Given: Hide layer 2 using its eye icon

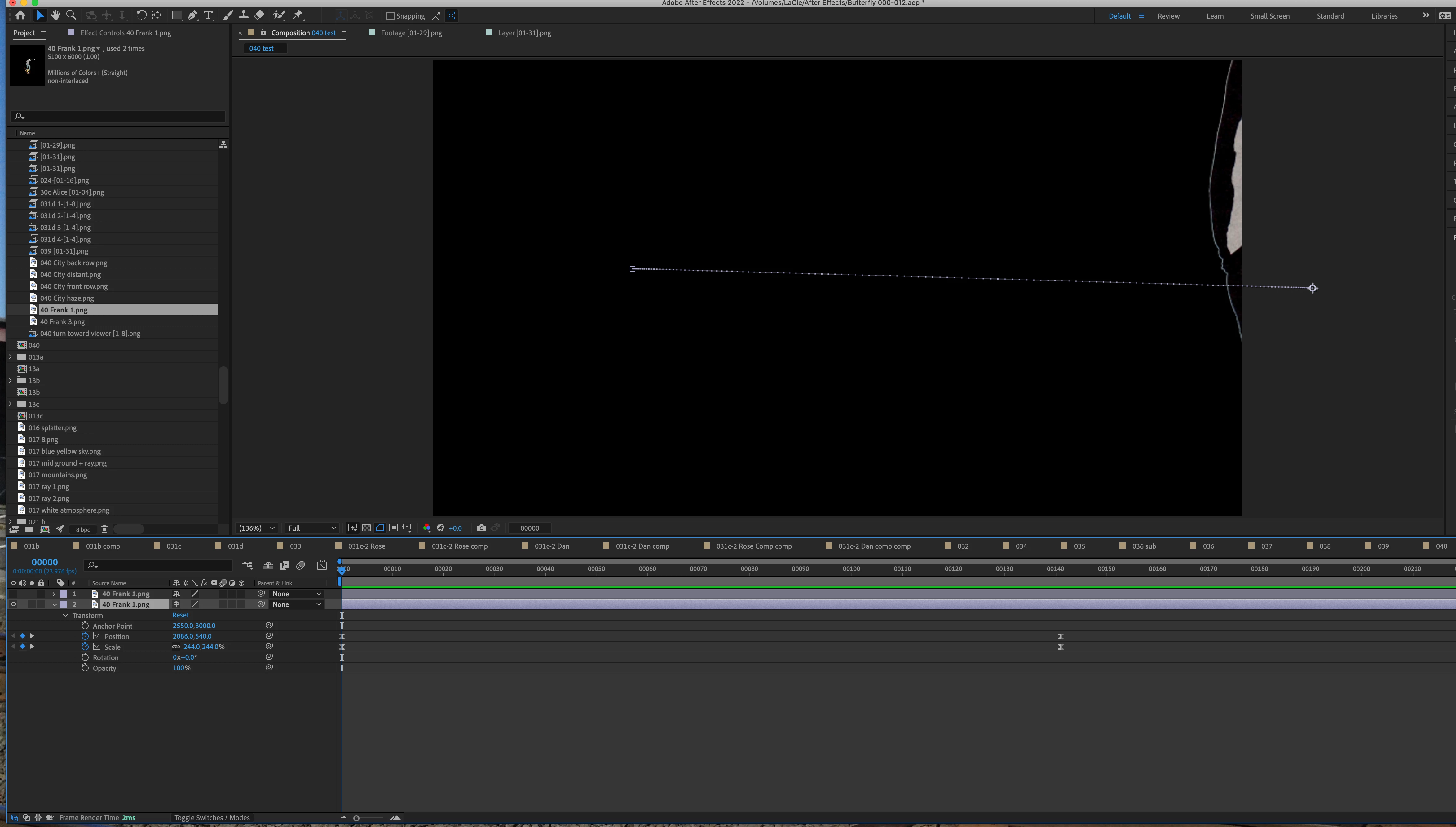Looking at the screenshot, I should point(13,604).
